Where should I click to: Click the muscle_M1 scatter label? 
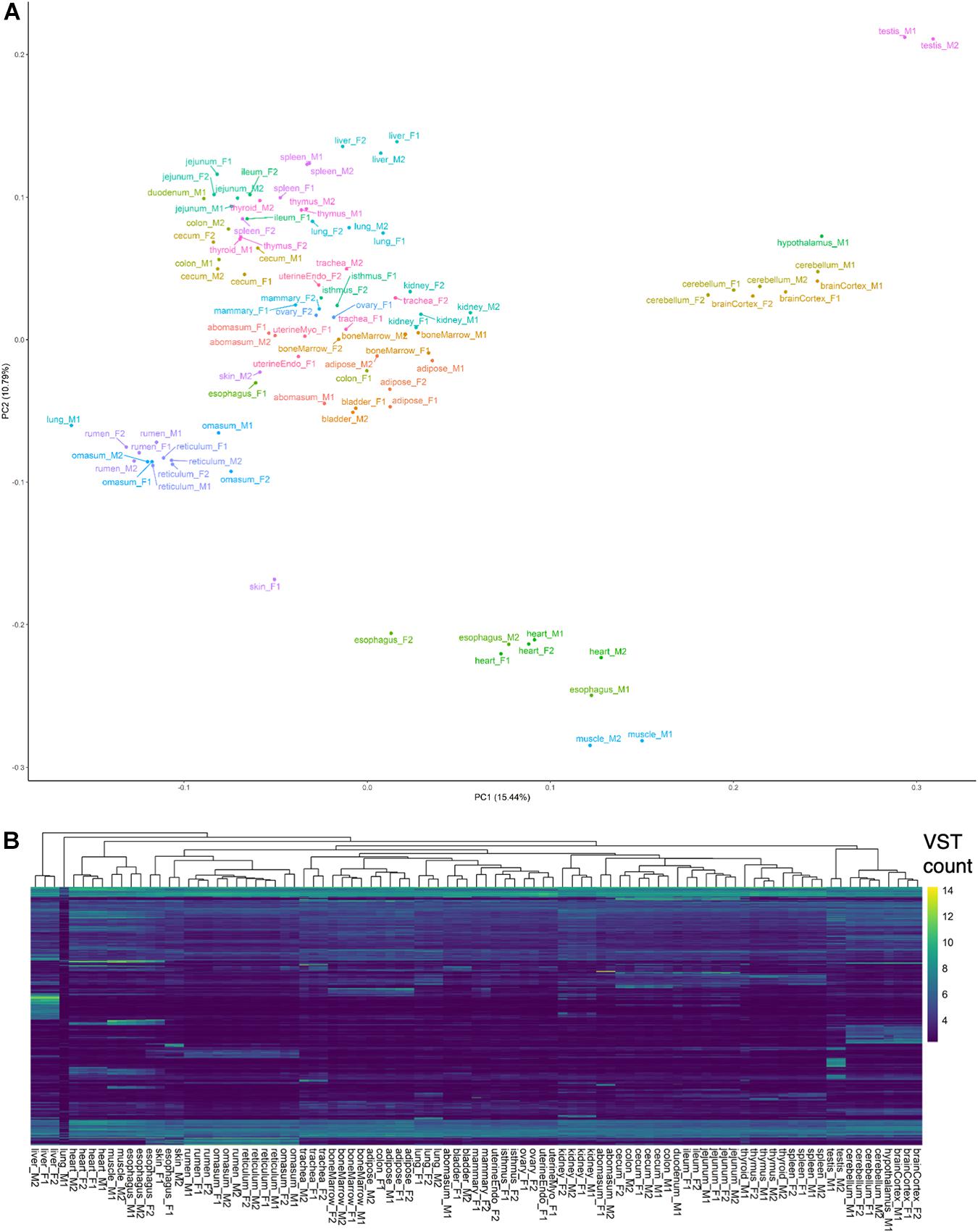(650, 734)
